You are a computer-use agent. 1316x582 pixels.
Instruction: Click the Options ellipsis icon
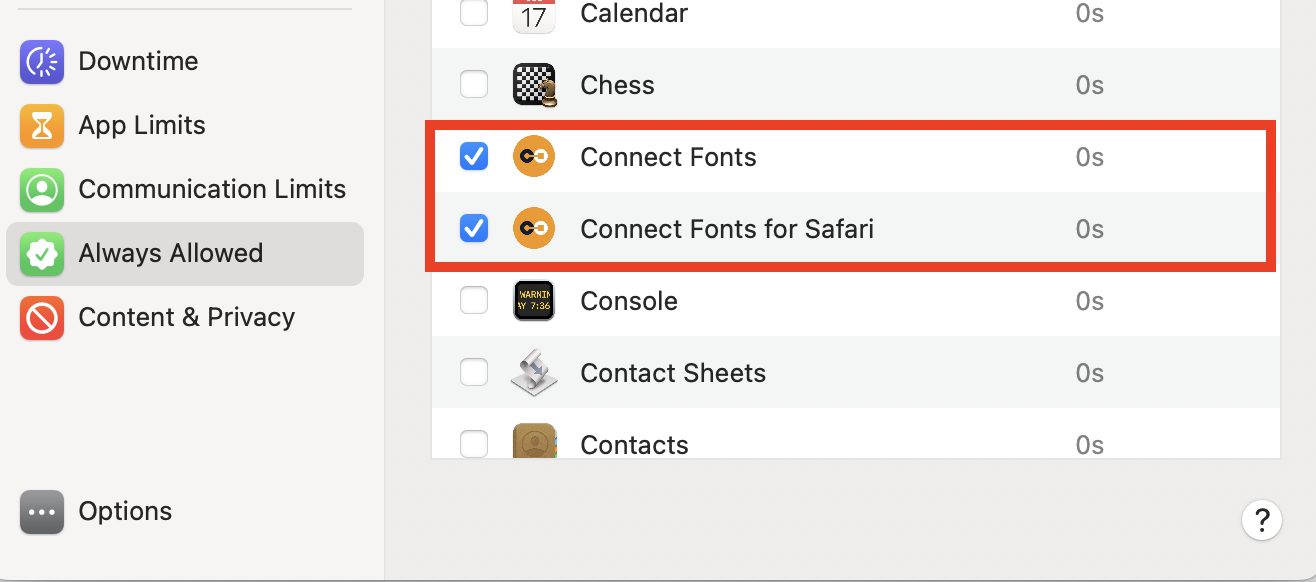42,511
